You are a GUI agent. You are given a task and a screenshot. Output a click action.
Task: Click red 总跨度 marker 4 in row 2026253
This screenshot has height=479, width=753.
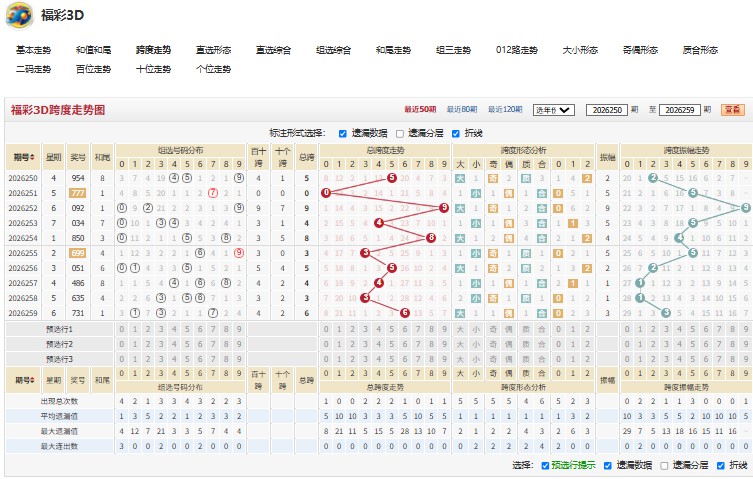(379, 223)
